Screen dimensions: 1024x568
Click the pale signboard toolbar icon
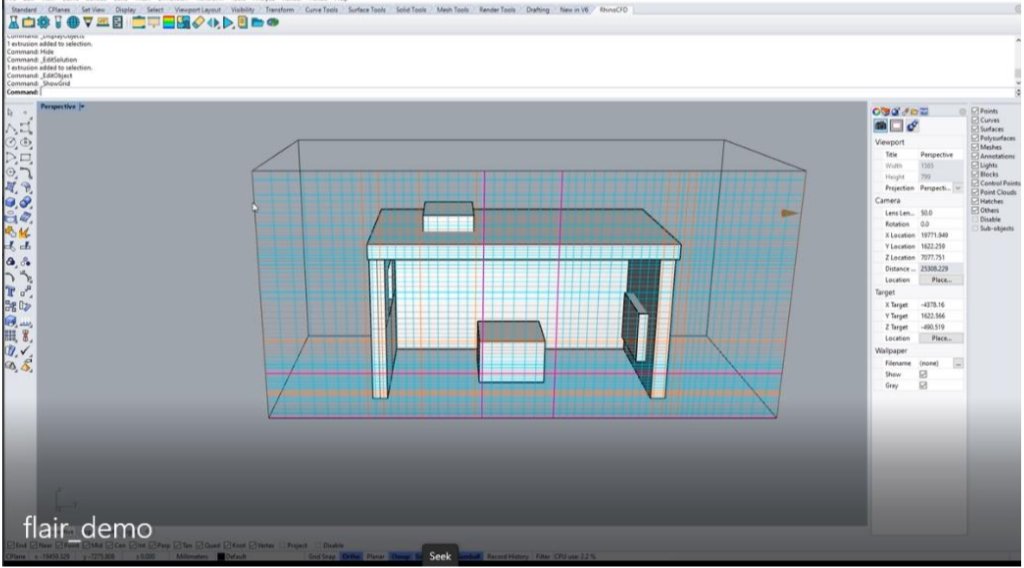pyautogui.click(x=153, y=22)
